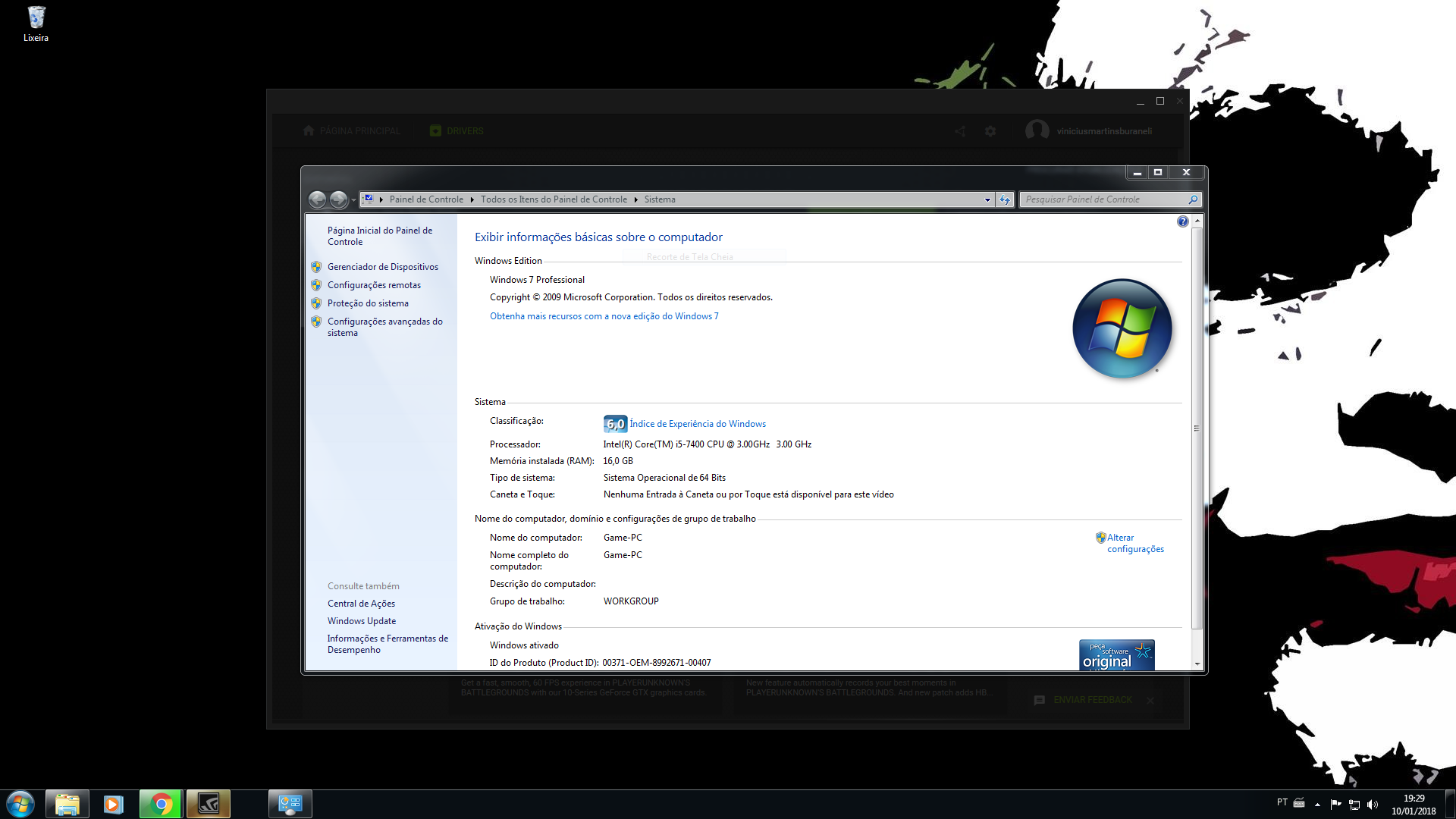1456x819 pixels.
Task: Open the address bar history dropdown arrow
Action: tap(987, 199)
